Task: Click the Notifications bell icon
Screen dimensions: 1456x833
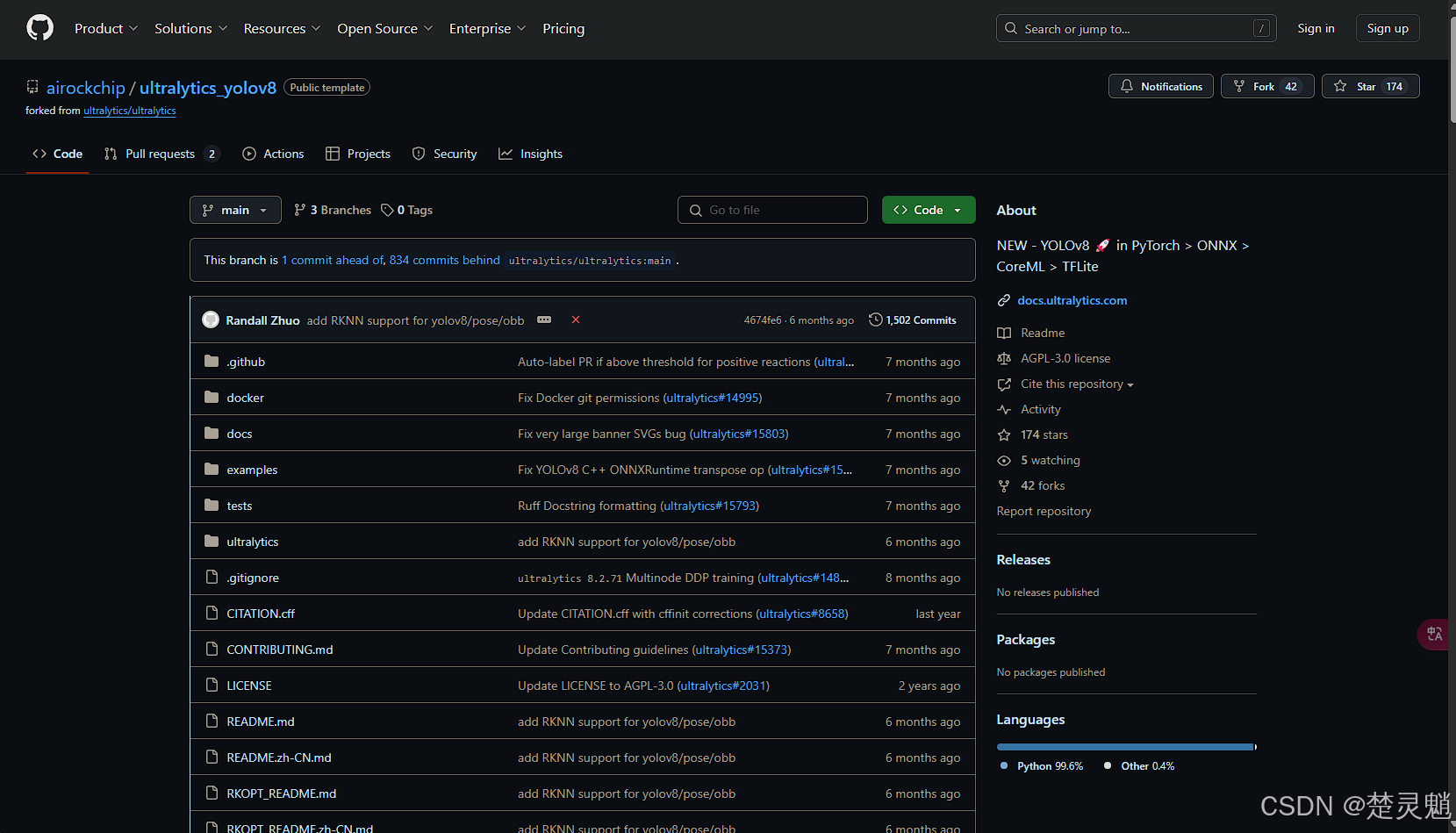Action: click(1127, 86)
